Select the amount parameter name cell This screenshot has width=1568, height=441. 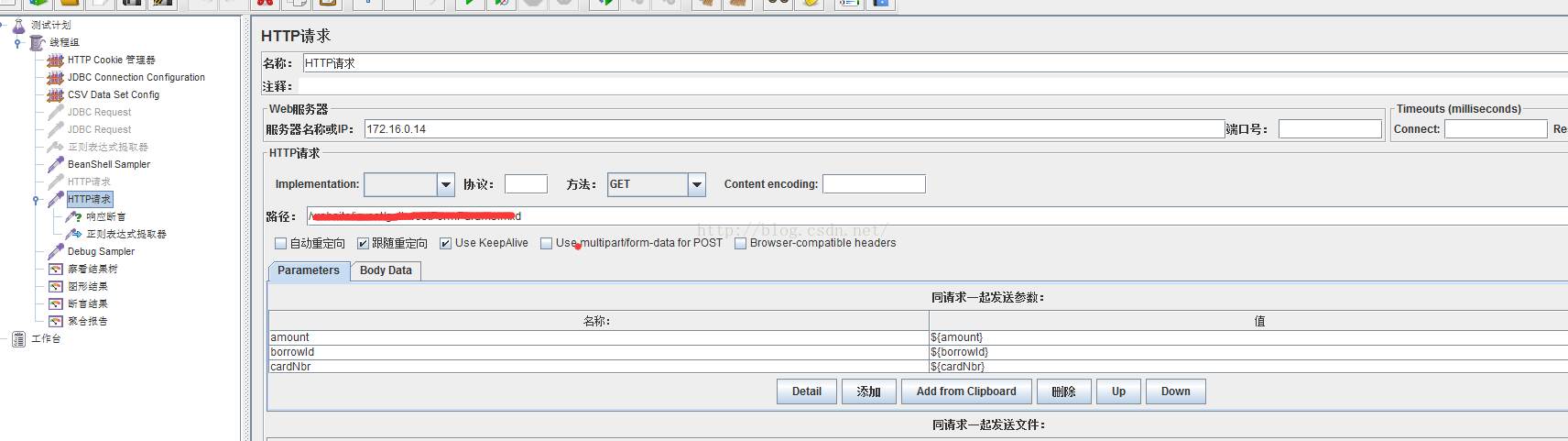599,337
